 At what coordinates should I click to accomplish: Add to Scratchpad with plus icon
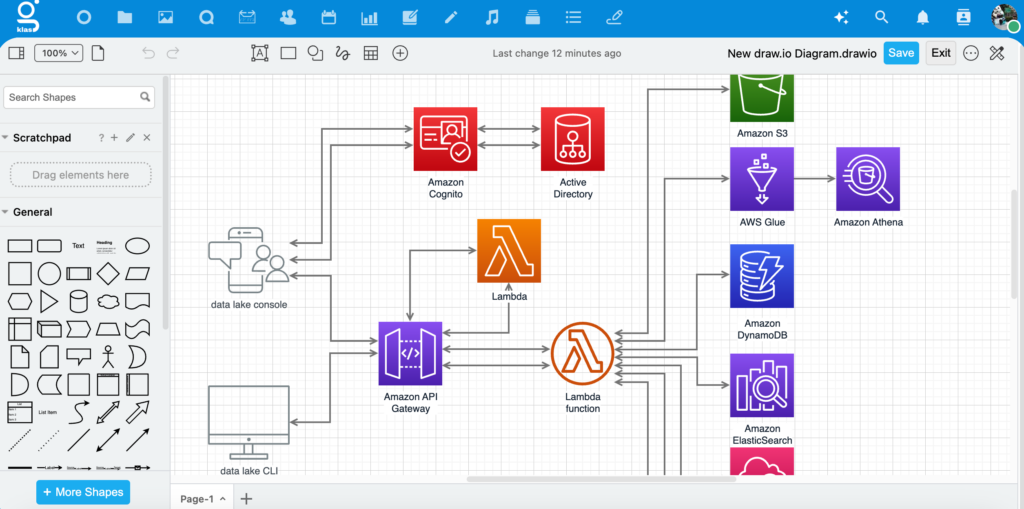coord(114,138)
